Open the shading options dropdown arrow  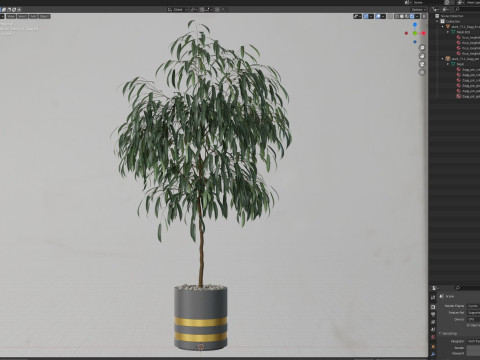click(x=417, y=16)
